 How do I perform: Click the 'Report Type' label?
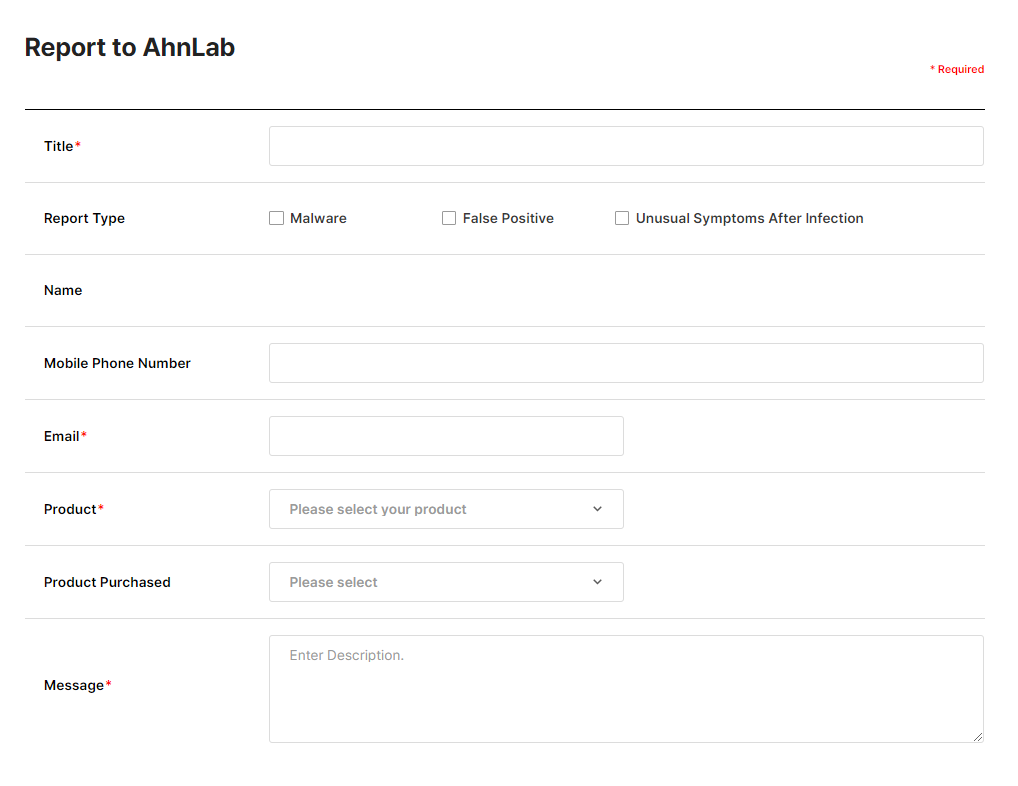[x=84, y=219]
